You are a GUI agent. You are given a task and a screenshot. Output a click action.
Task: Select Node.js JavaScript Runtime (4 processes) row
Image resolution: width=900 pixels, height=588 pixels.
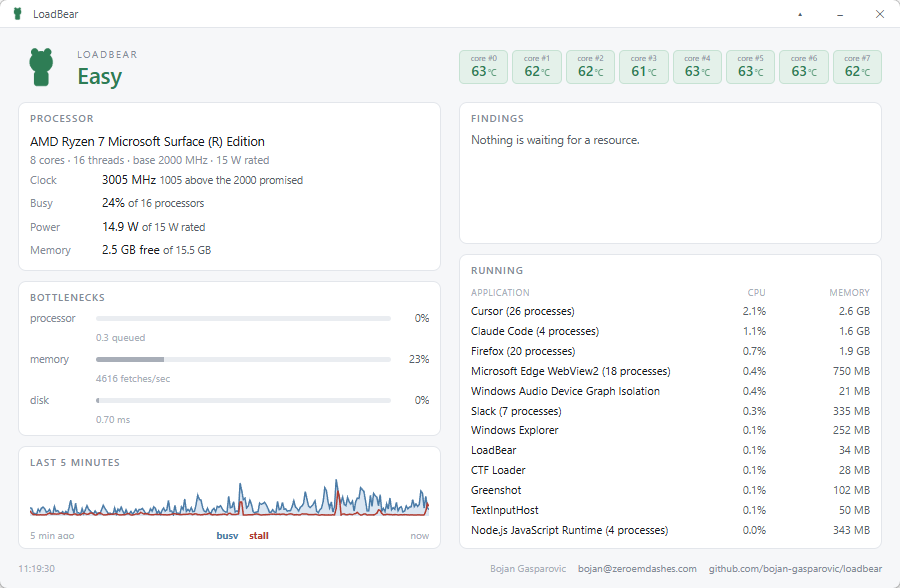click(670, 531)
